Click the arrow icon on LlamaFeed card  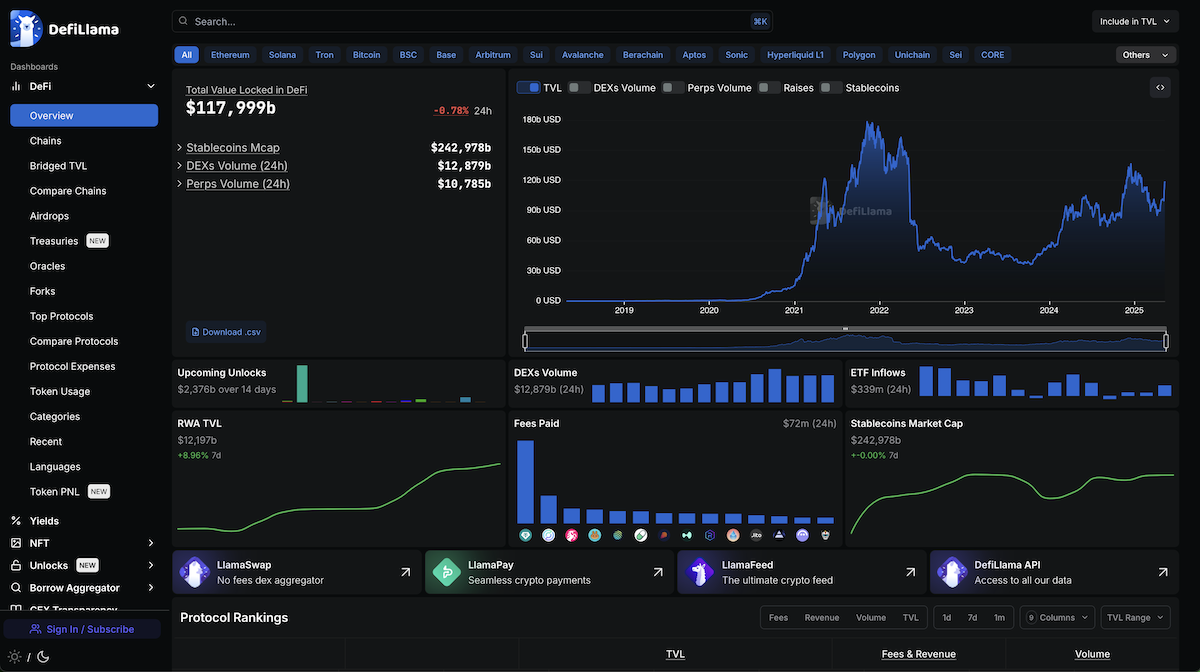910,573
